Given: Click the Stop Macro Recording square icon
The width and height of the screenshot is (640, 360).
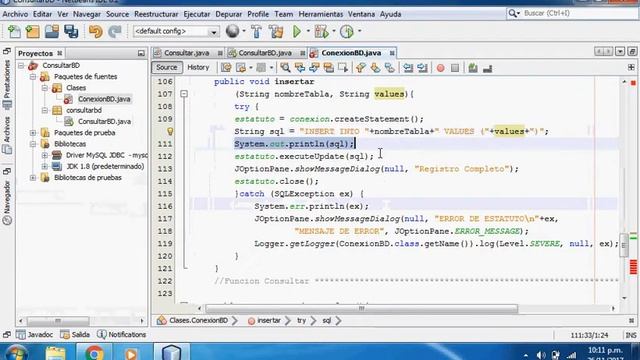Looking at the screenshot, I should (x=455, y=68).
